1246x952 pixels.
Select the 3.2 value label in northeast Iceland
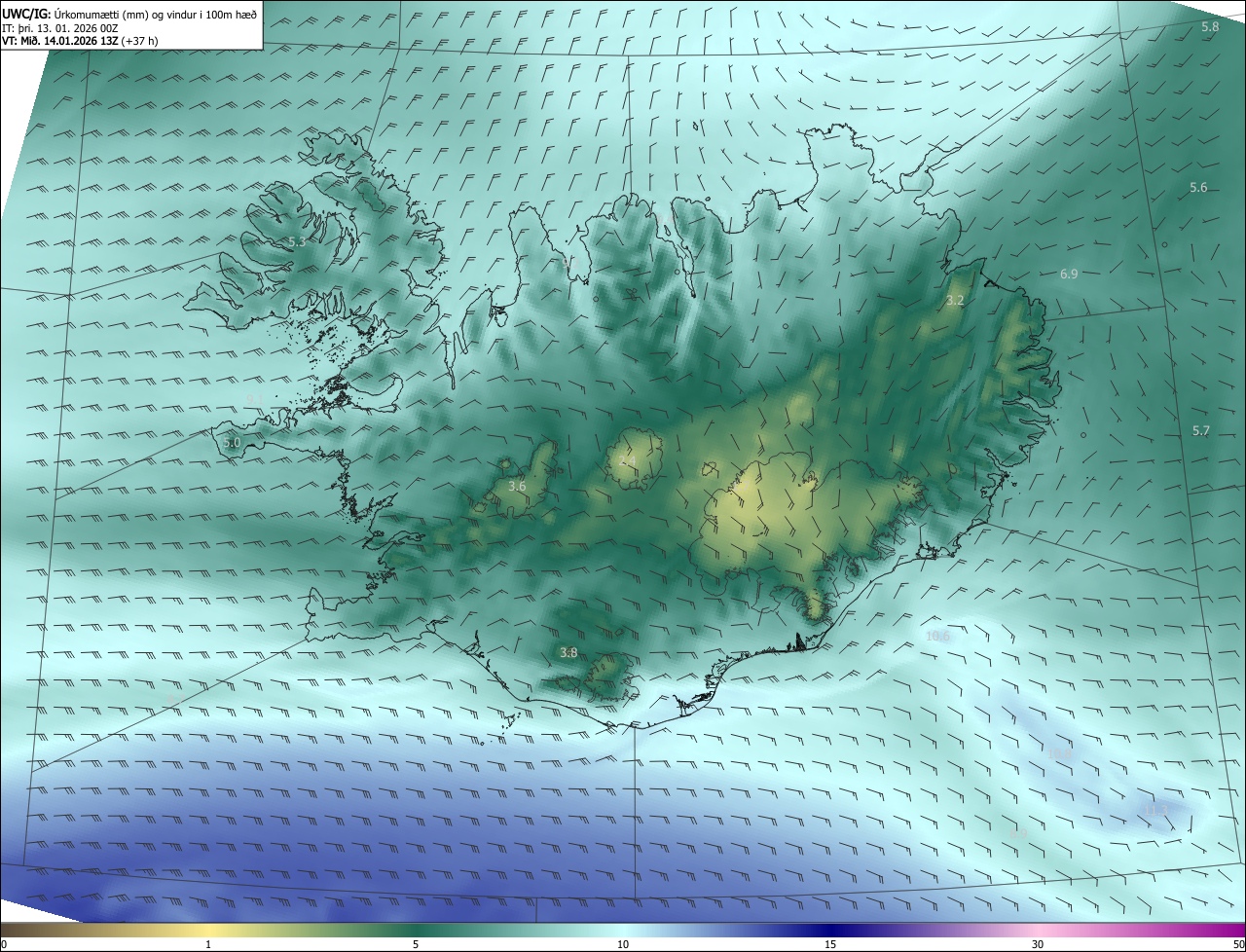coord(955,301)
